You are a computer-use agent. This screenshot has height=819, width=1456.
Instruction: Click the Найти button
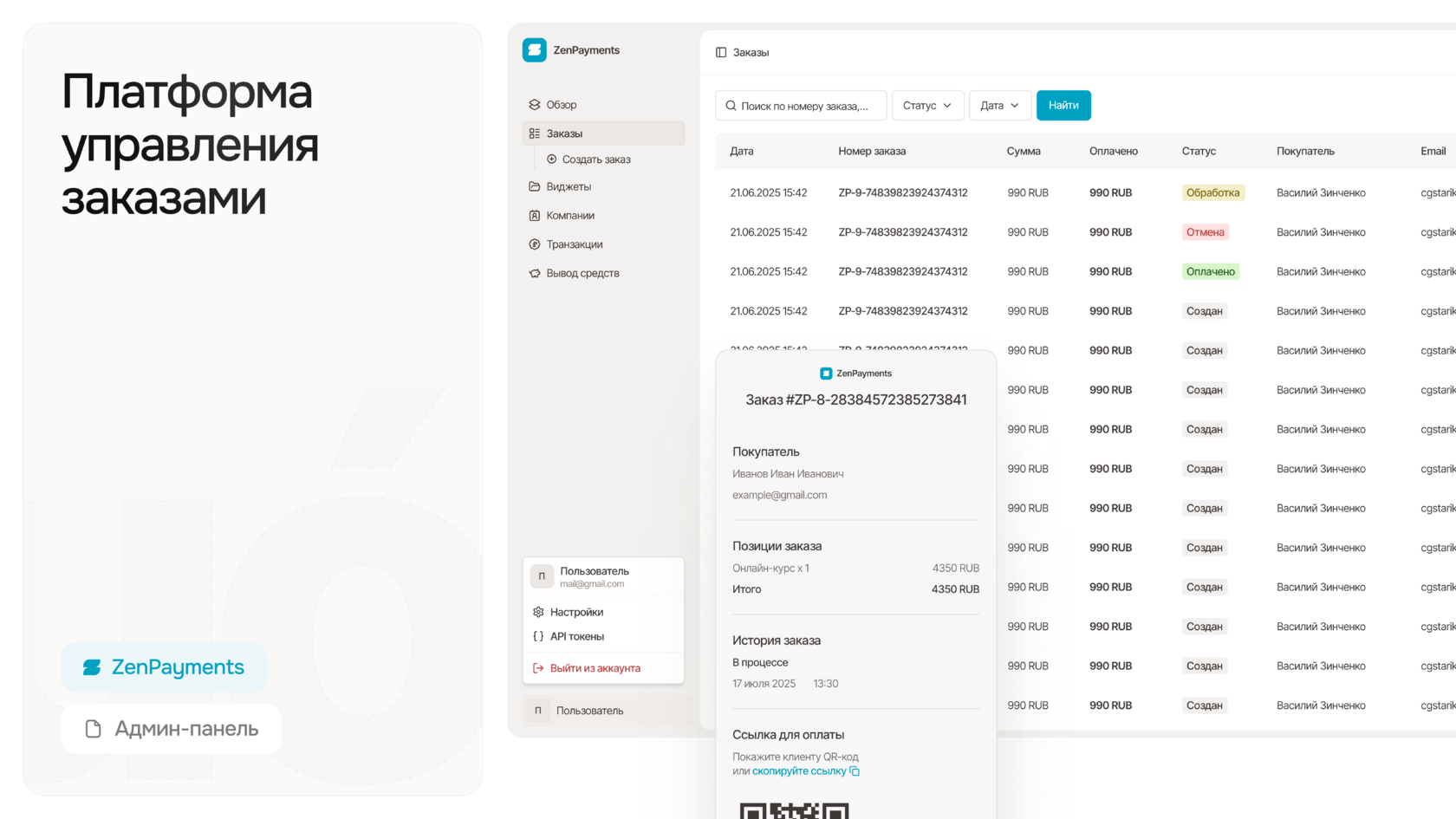(1063, 106)
